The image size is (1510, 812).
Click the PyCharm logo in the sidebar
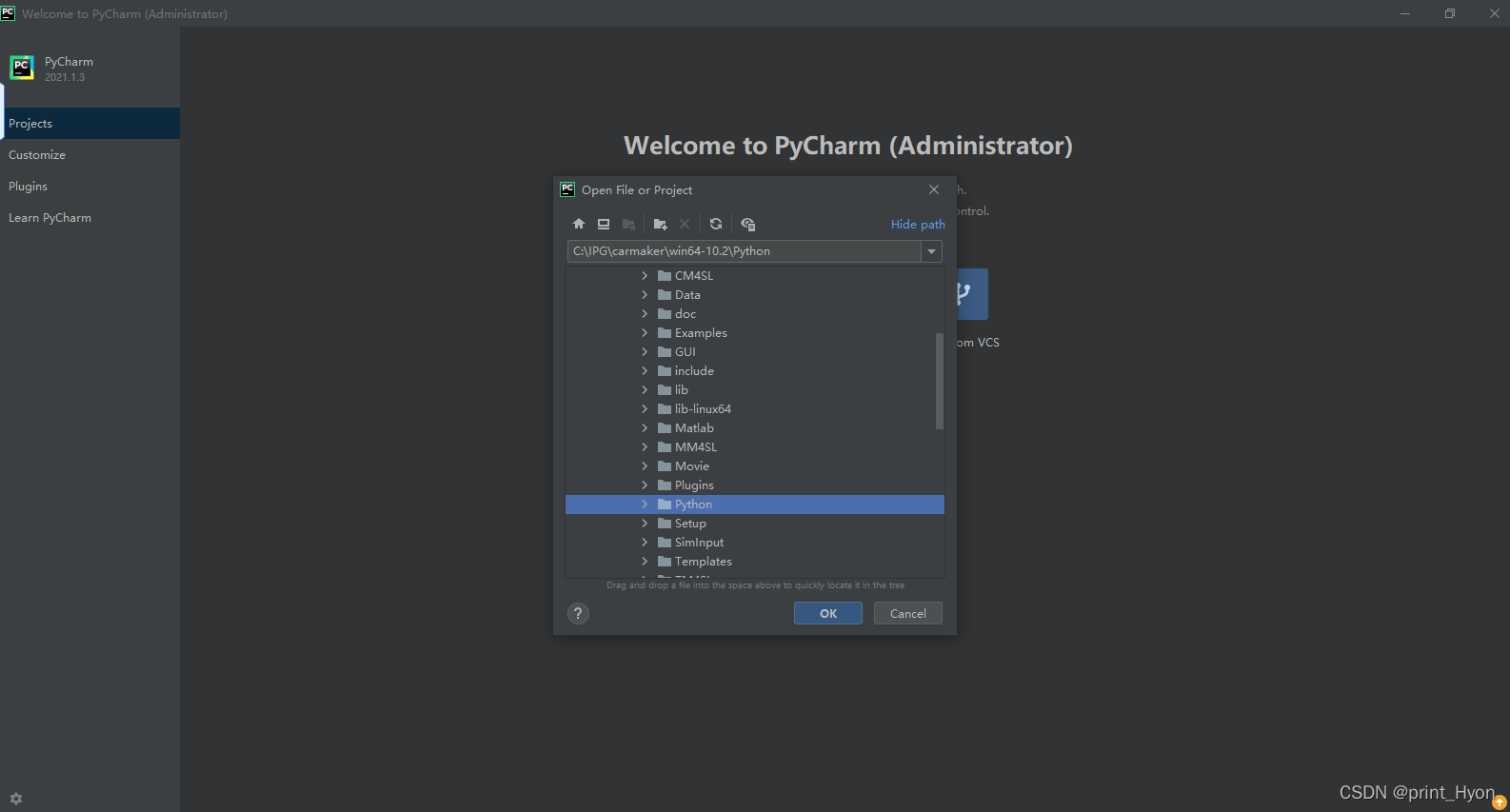(22, 68)
